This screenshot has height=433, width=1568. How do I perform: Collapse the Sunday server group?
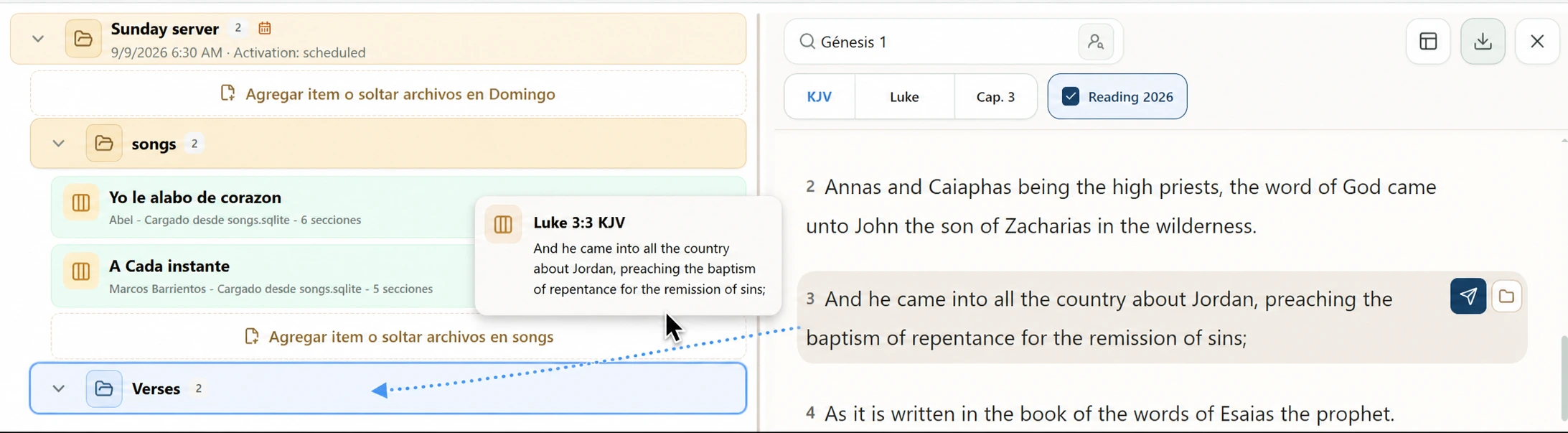(x=38, y=39)
